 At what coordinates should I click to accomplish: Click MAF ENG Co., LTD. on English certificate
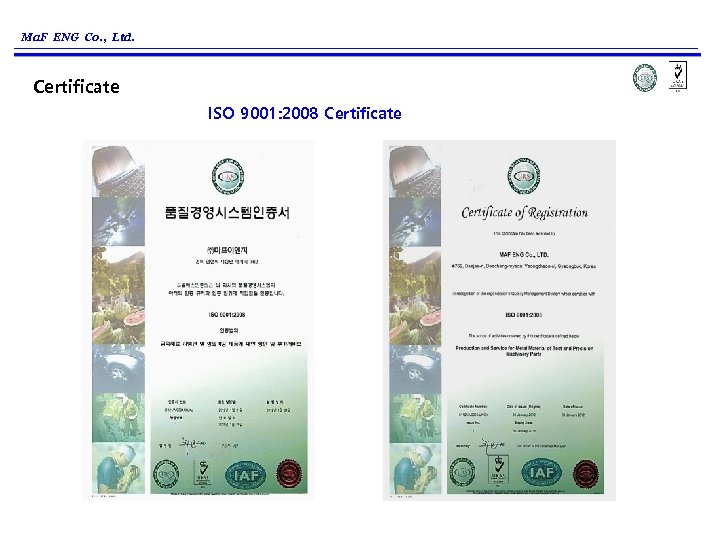523,254
